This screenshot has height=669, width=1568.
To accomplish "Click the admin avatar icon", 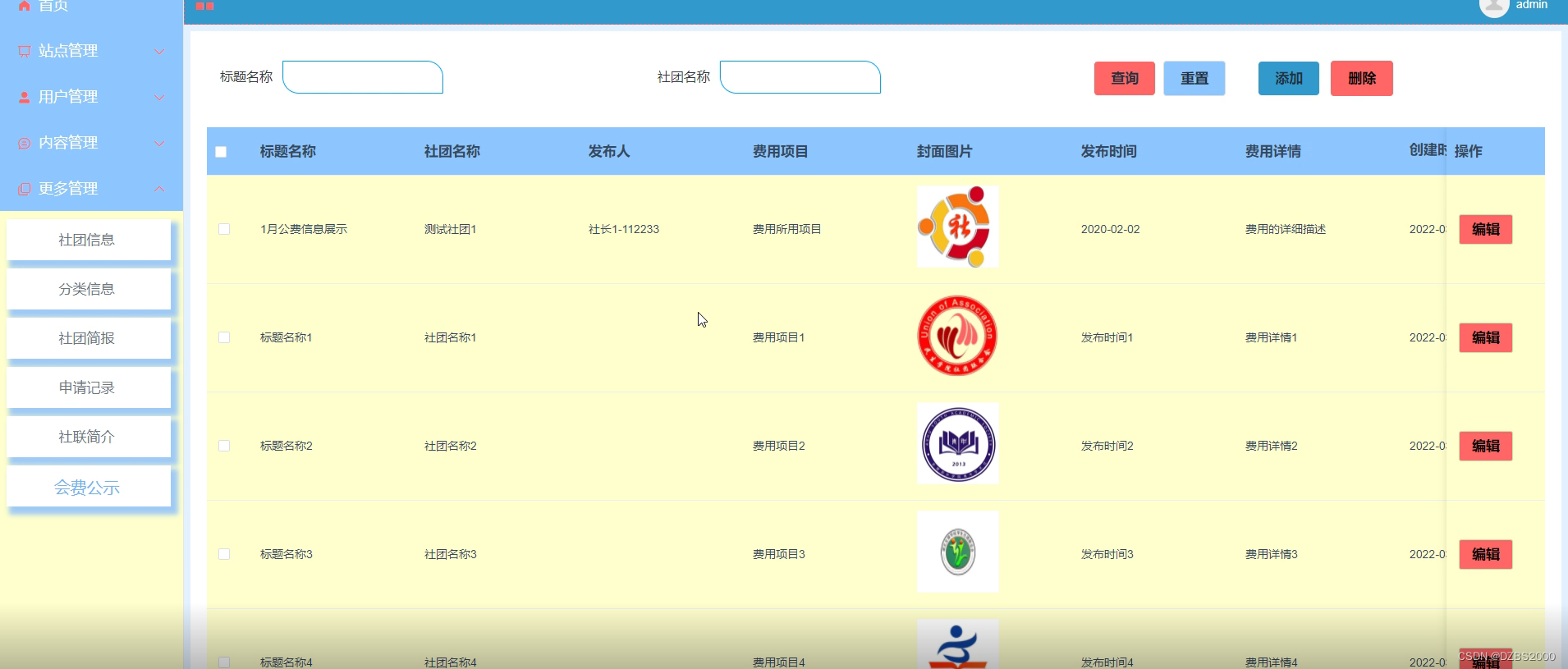I will (x=1493, y=7).
